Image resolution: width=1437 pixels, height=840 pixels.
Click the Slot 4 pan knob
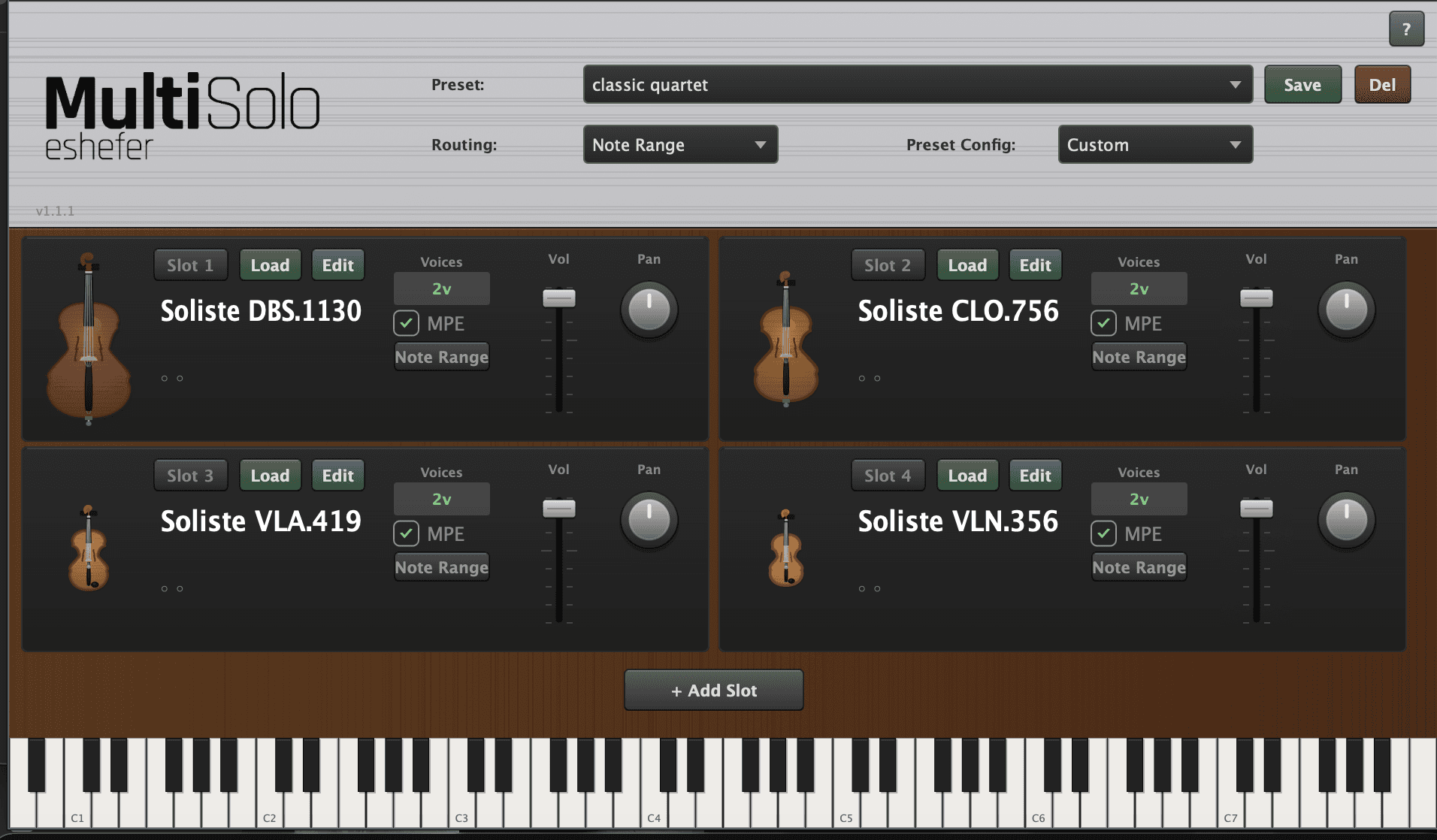point(1346,519)
